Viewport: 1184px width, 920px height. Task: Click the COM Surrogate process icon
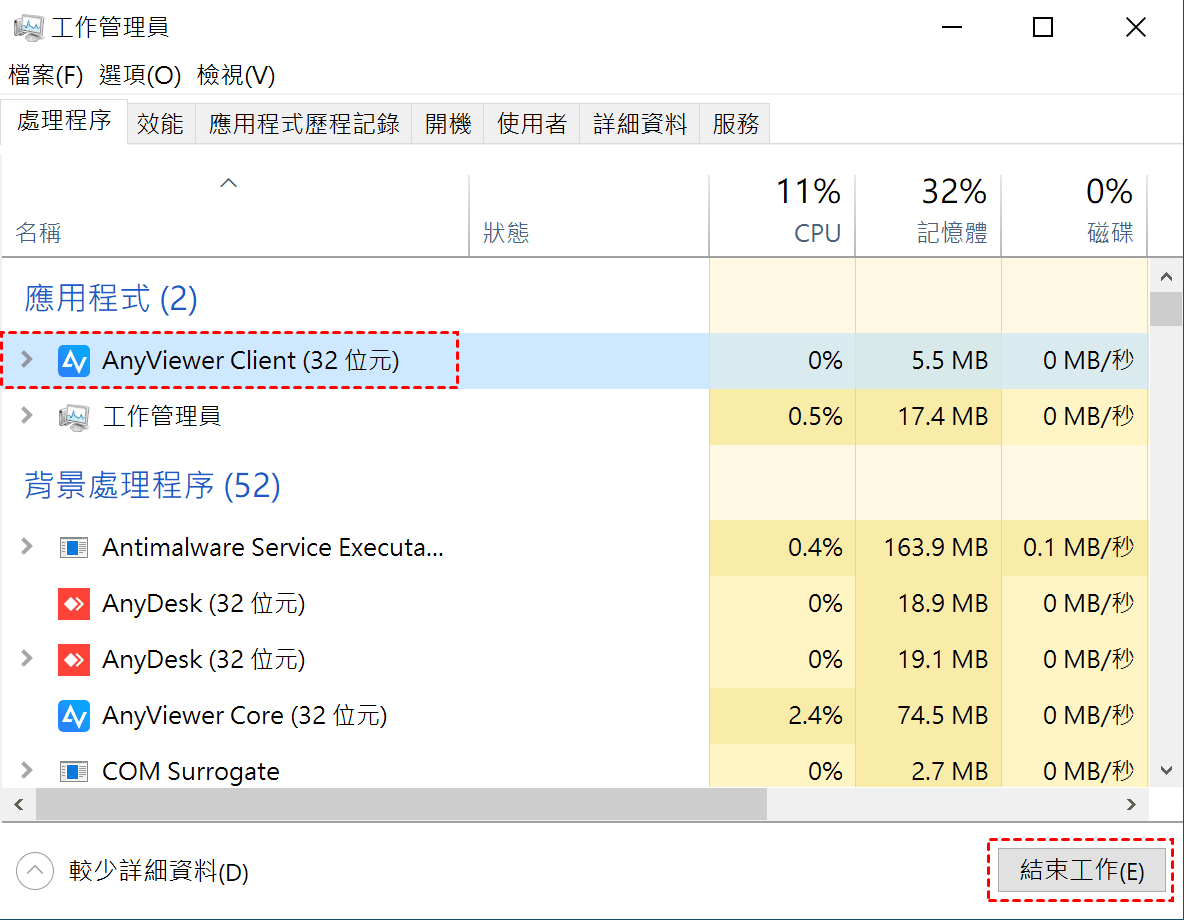coord(74,772)
